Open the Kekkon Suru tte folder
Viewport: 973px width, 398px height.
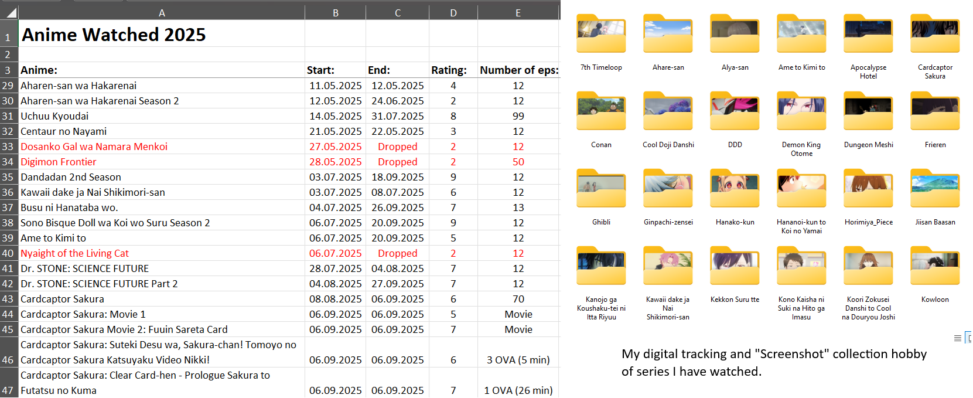735,266
